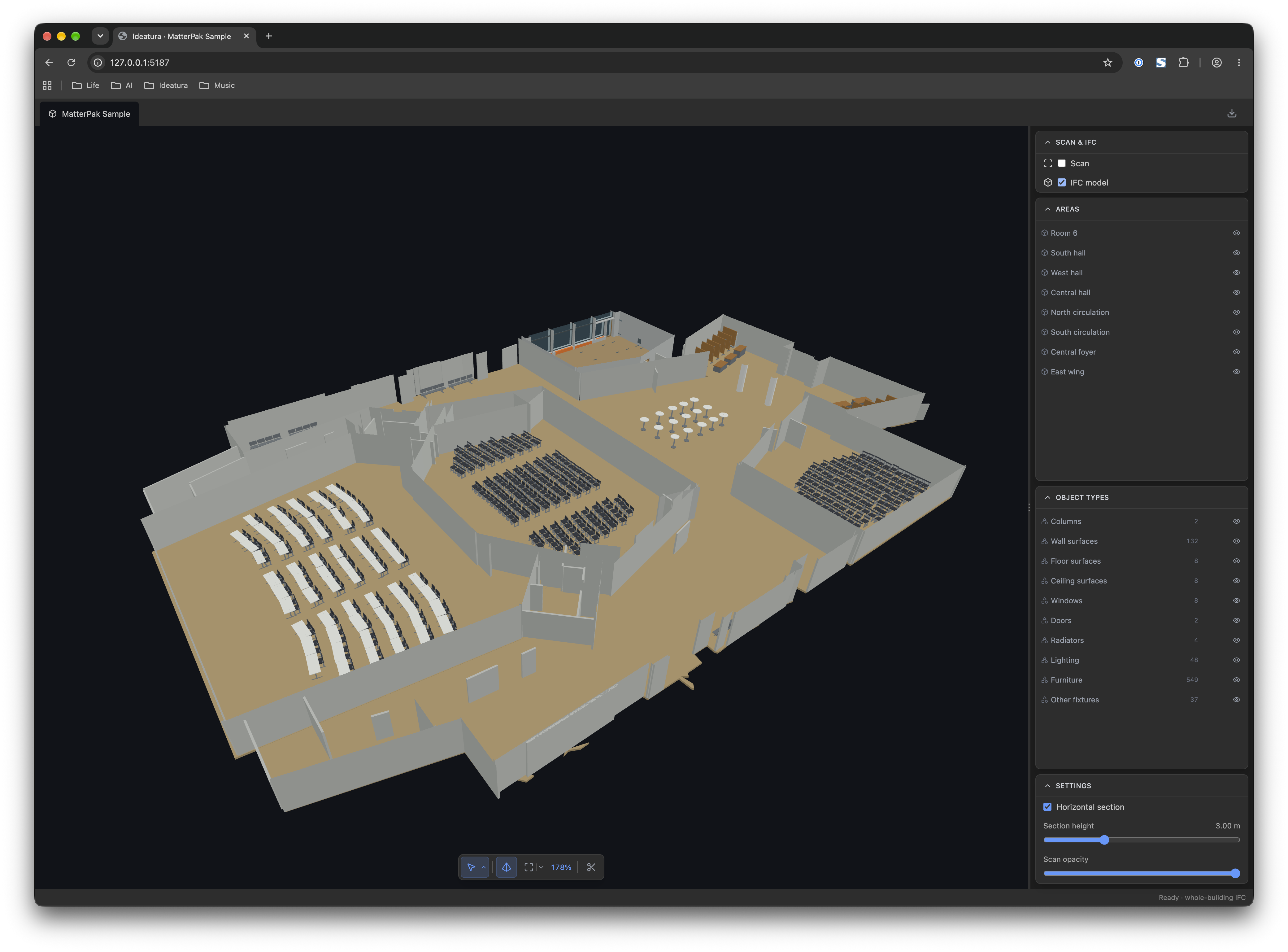This screenshot has width=1288, height=952.
Task: Click the browser back arrow
Action: tap(49, 62)
